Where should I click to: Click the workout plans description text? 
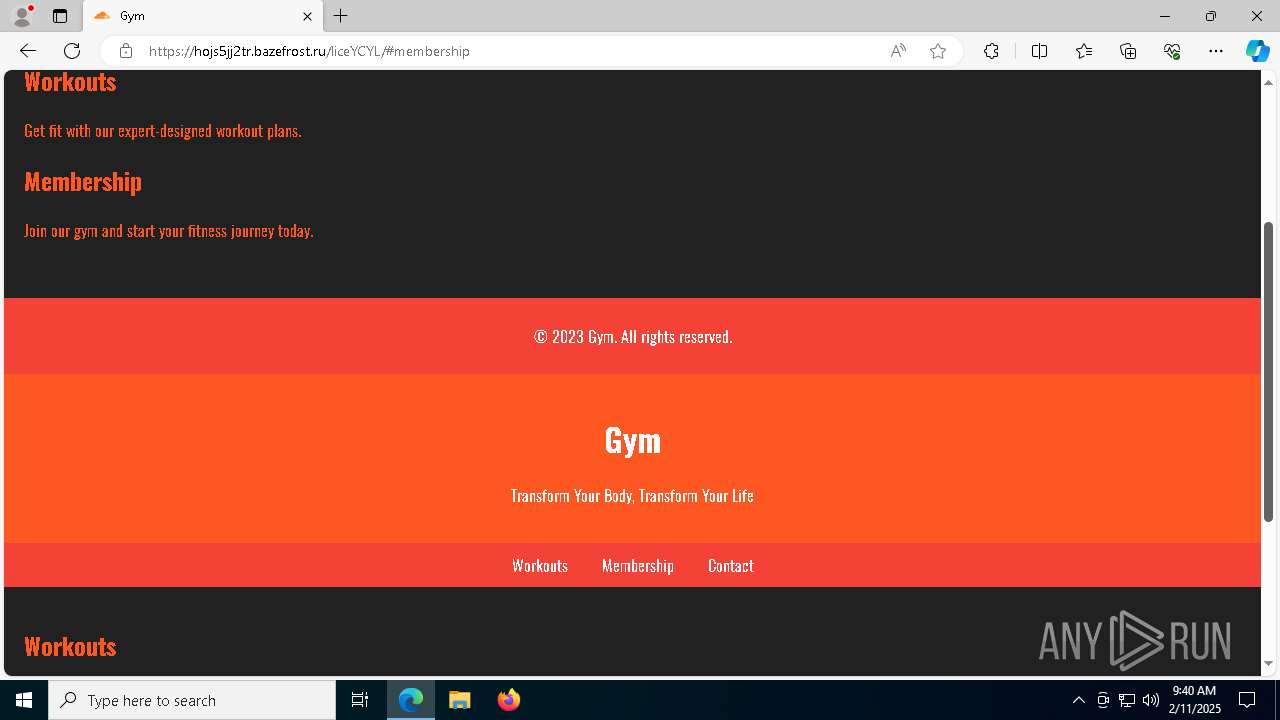point(163,131)
